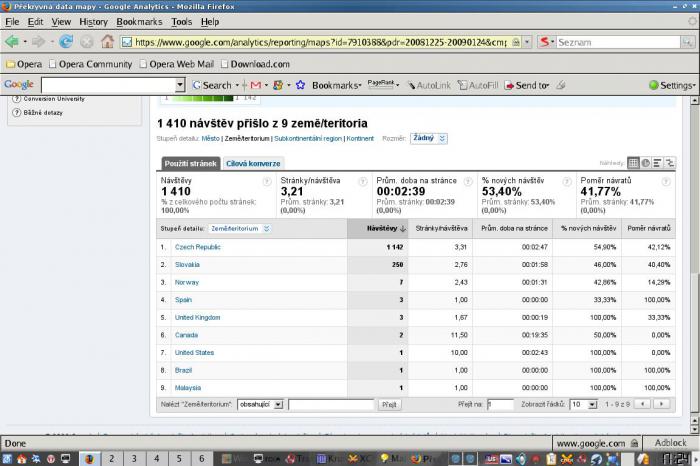
Task: Open the Bookmarks menu in menu bar
Action: pos(139,21)
